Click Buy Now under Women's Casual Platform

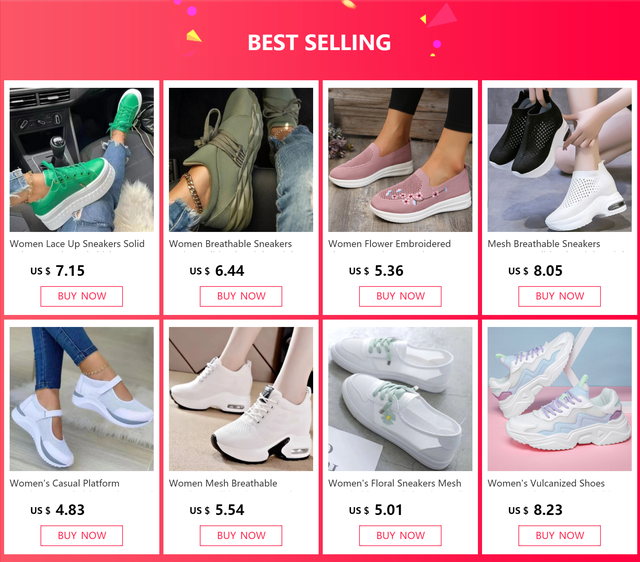point(82,535)
